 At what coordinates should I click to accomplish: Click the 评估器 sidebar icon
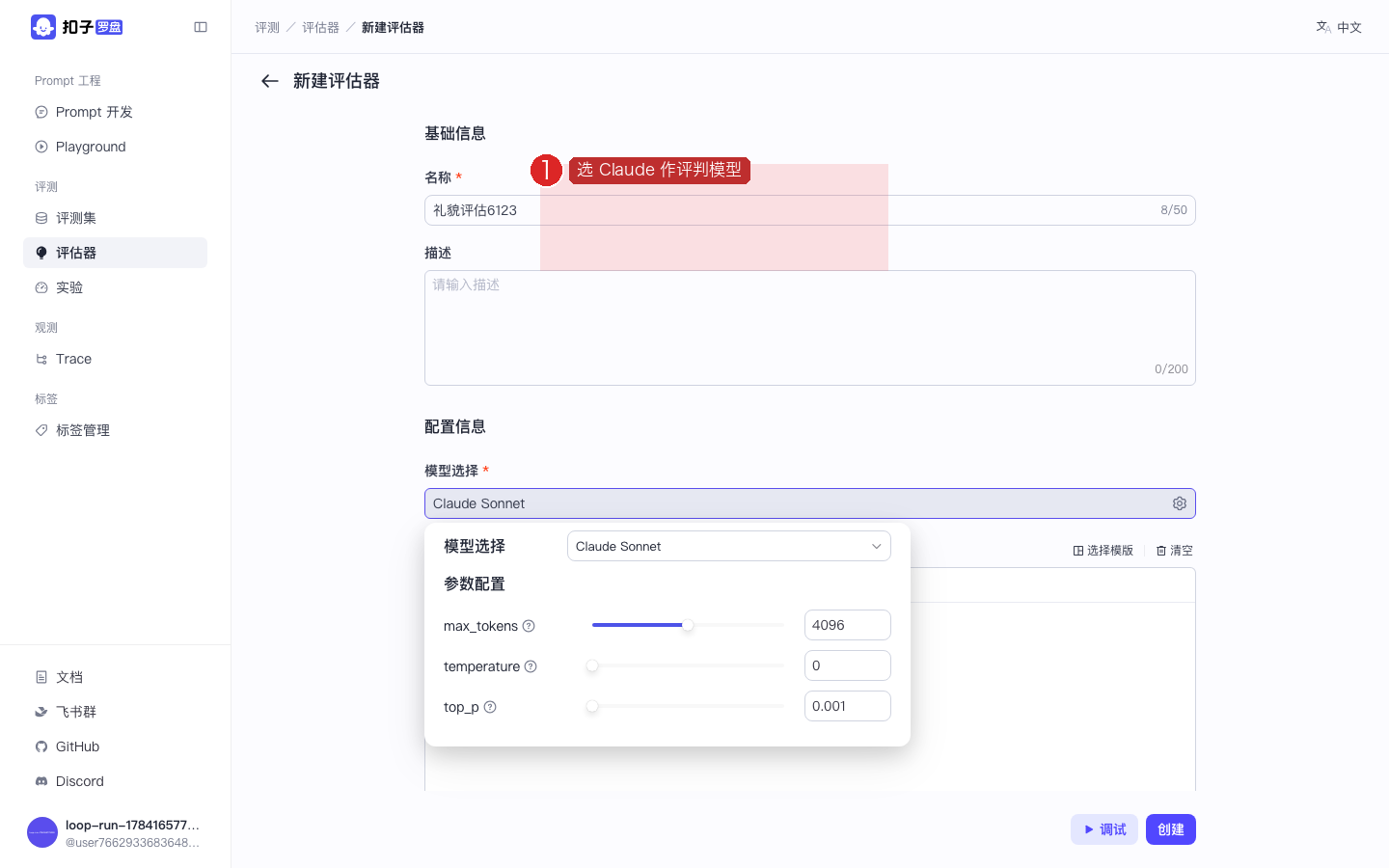coord(41,253)
